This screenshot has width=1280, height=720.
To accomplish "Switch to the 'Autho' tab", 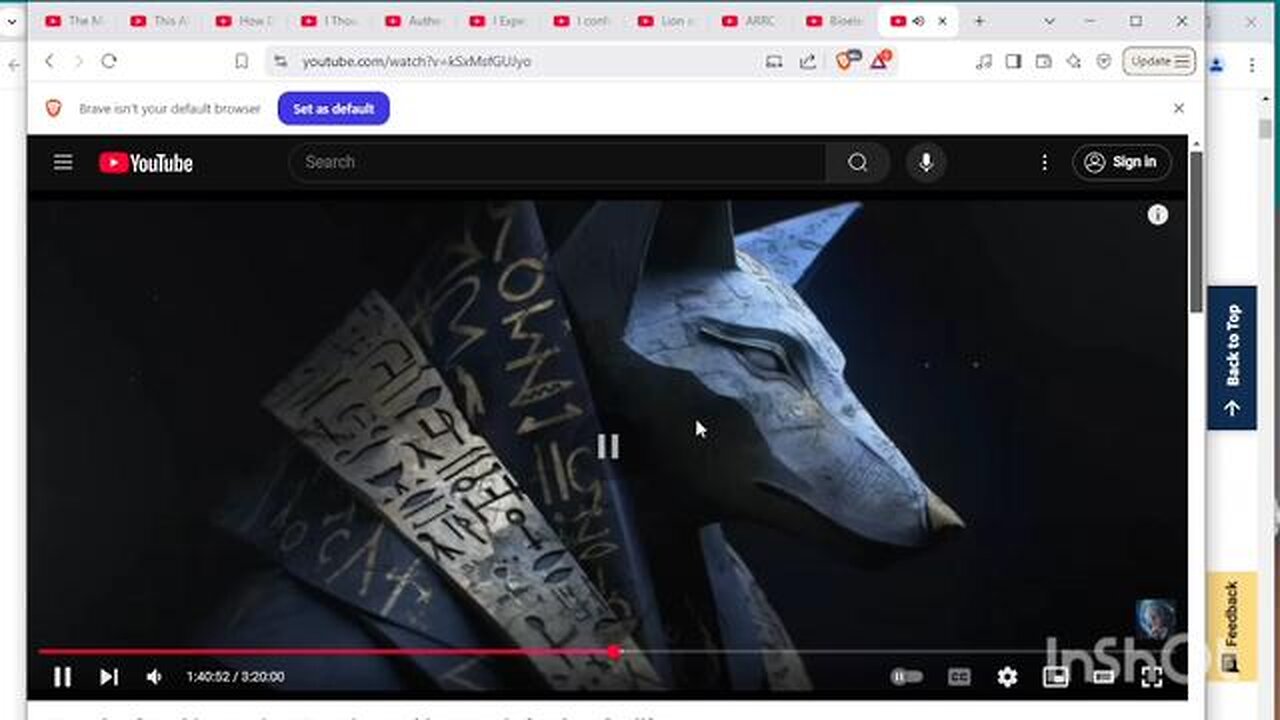I will tap(415, 21).
